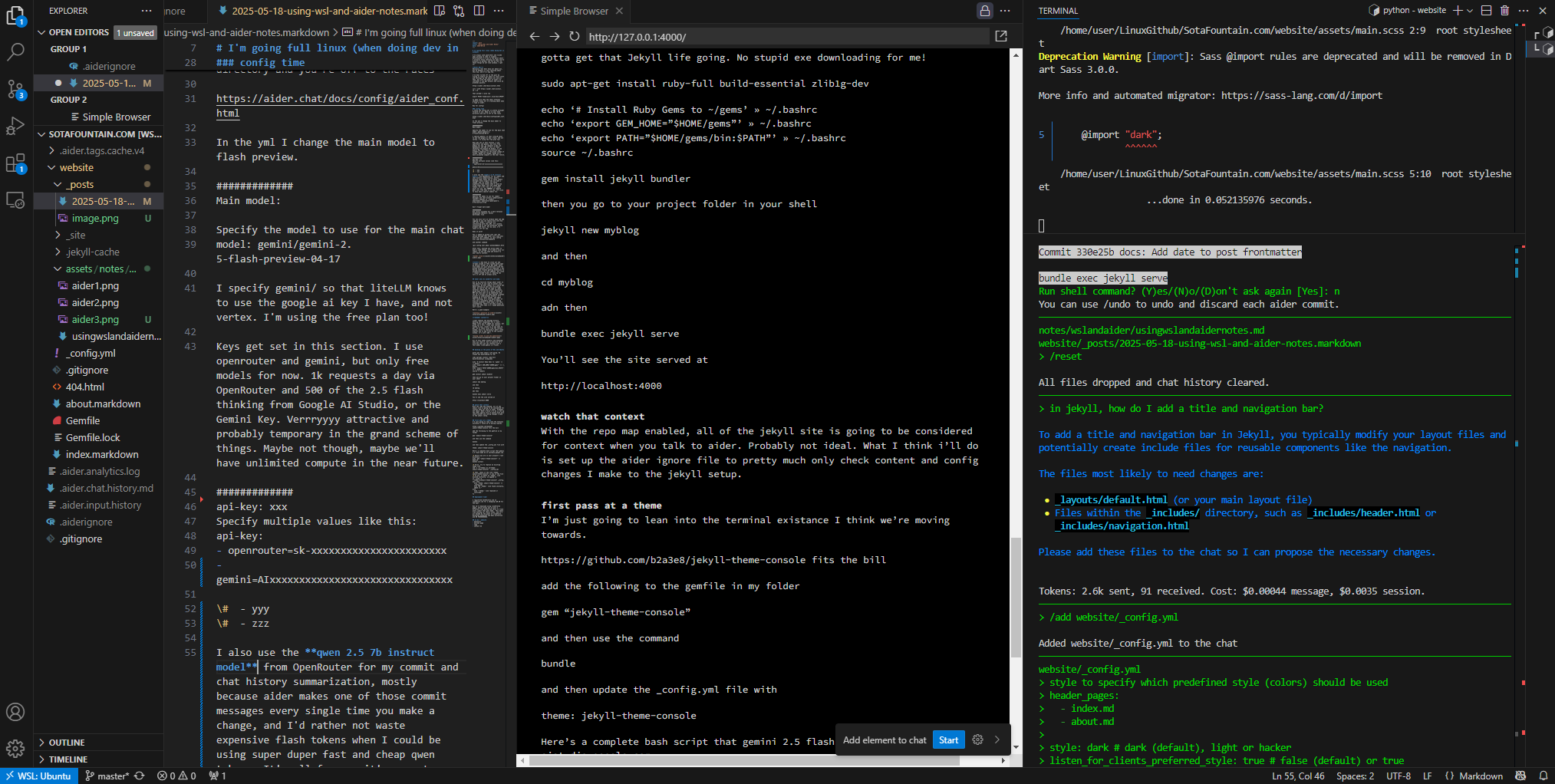Image resolution: width=1555 pixels, height=784 pixels.
Task: Split the terminal panel
Action: click(x=1486, y=11)
